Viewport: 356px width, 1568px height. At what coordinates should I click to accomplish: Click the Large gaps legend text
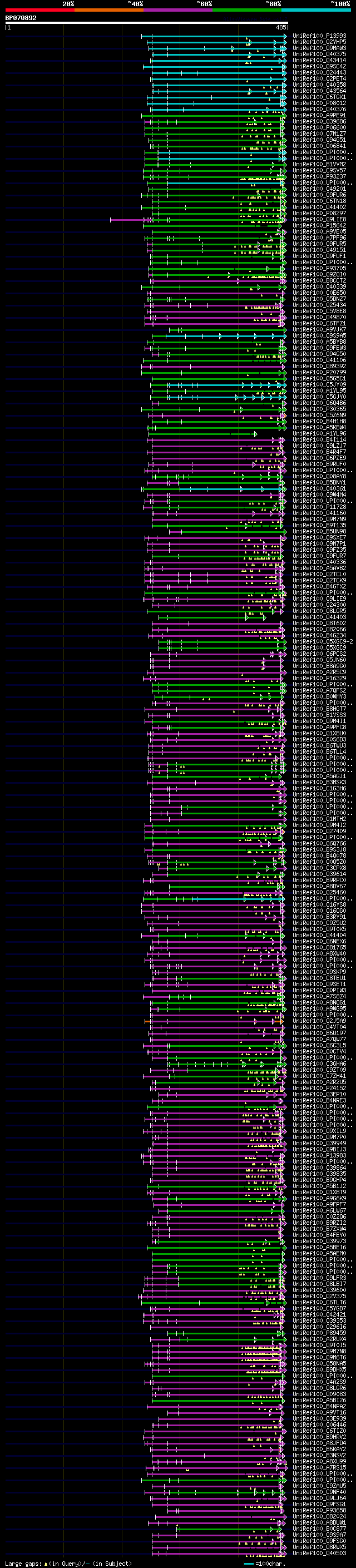coord(68,1563)
